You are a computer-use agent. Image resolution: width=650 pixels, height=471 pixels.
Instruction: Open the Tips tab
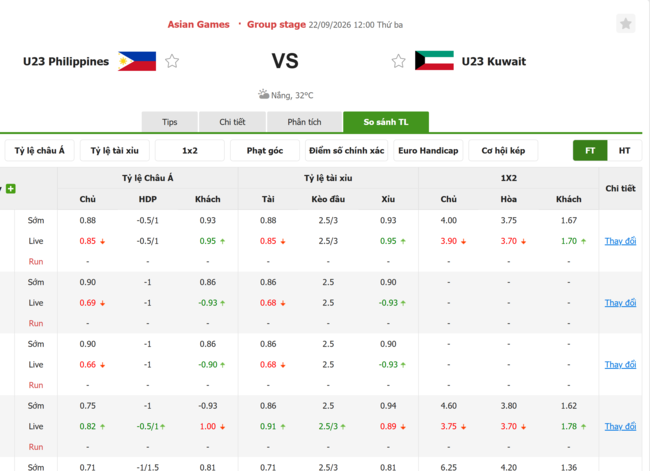coord(170,122)
